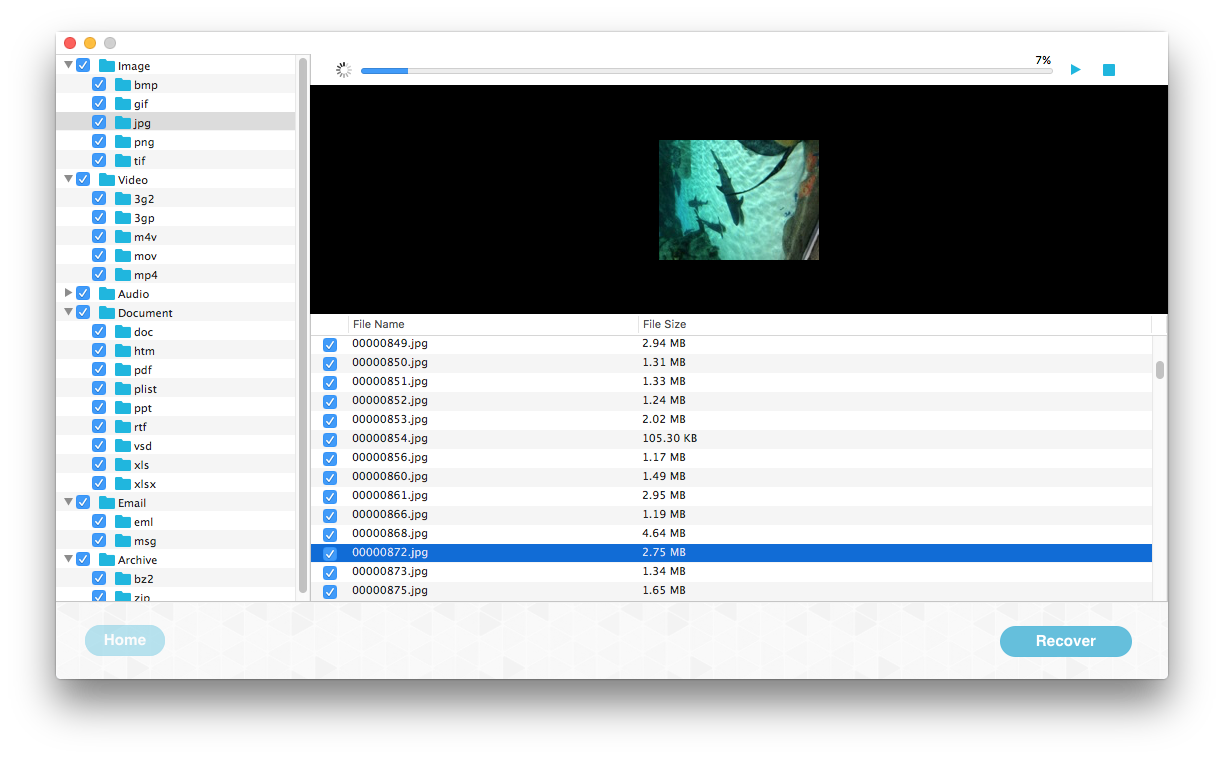Uncheck the Archive category checkbox

pos(83,560)
